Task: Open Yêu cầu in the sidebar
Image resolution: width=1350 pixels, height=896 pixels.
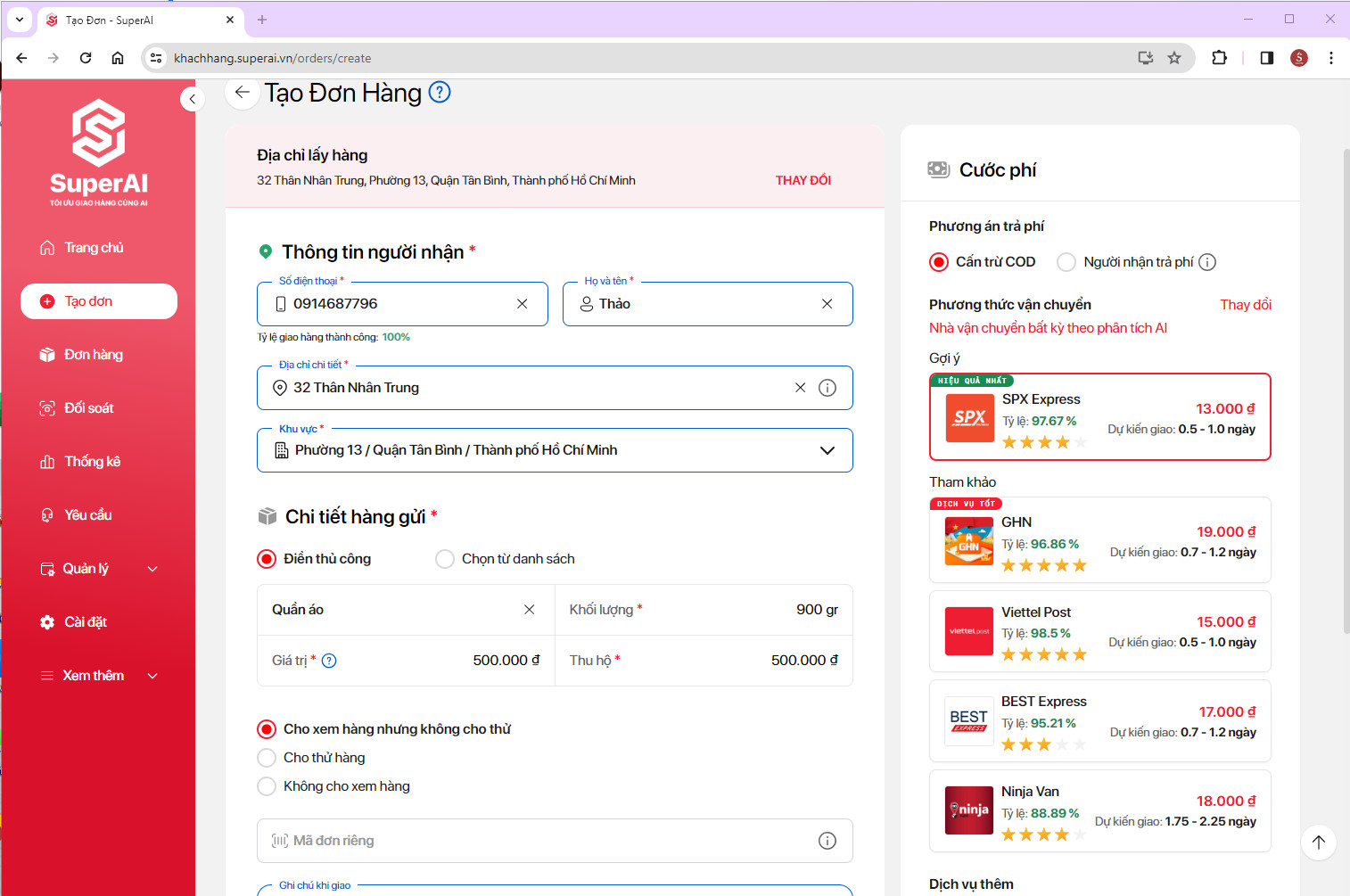Action: point(98,515)
